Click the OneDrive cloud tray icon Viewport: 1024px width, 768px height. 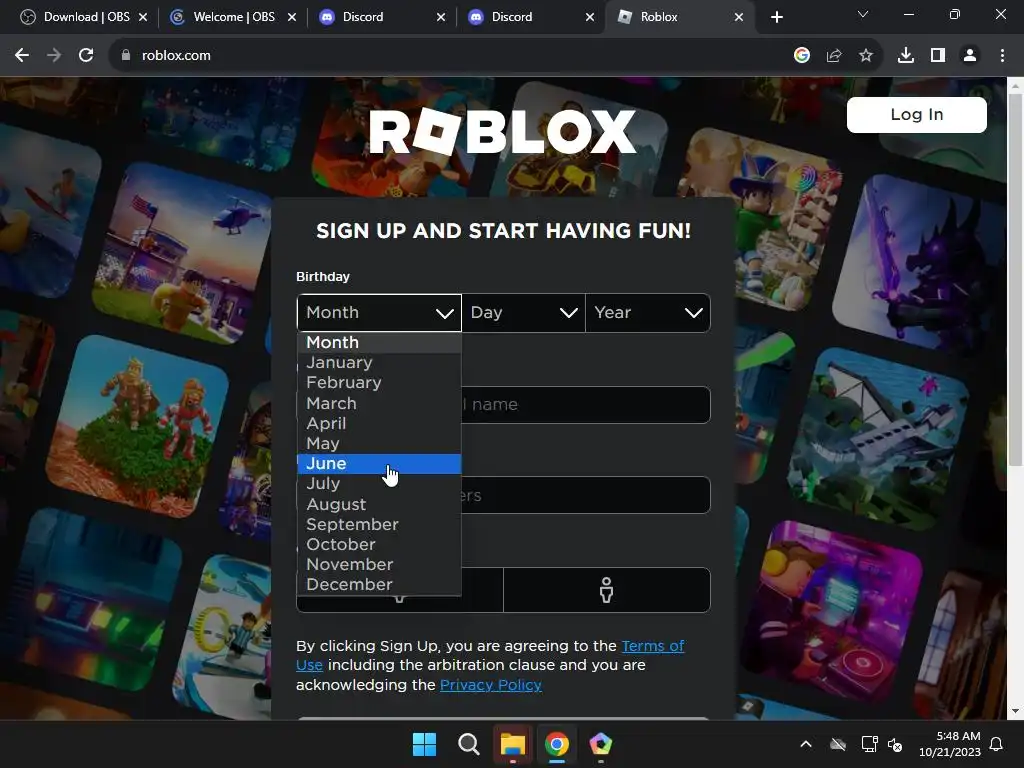click(x=838, y=744)
